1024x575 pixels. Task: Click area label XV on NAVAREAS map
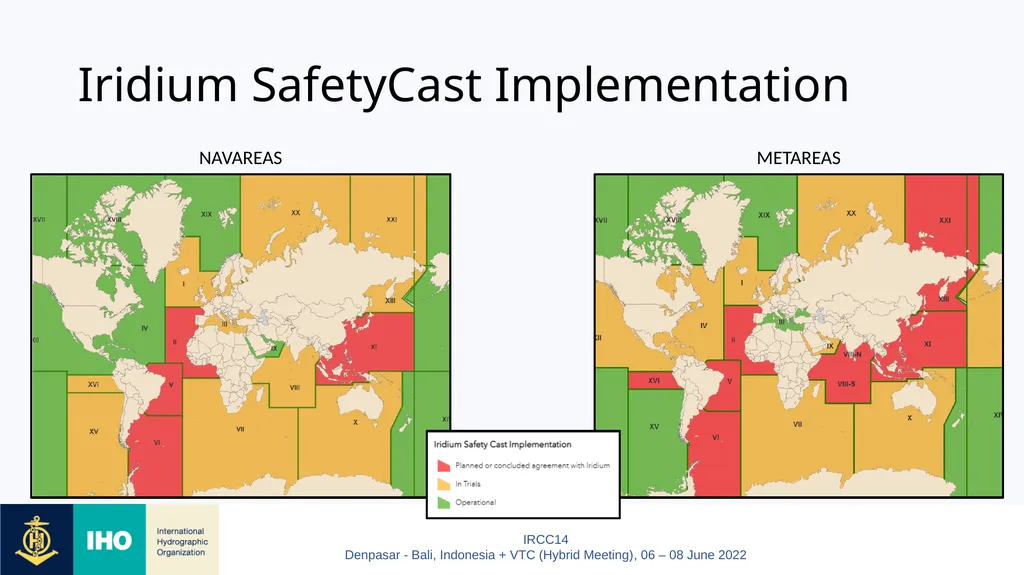point(93,432)
